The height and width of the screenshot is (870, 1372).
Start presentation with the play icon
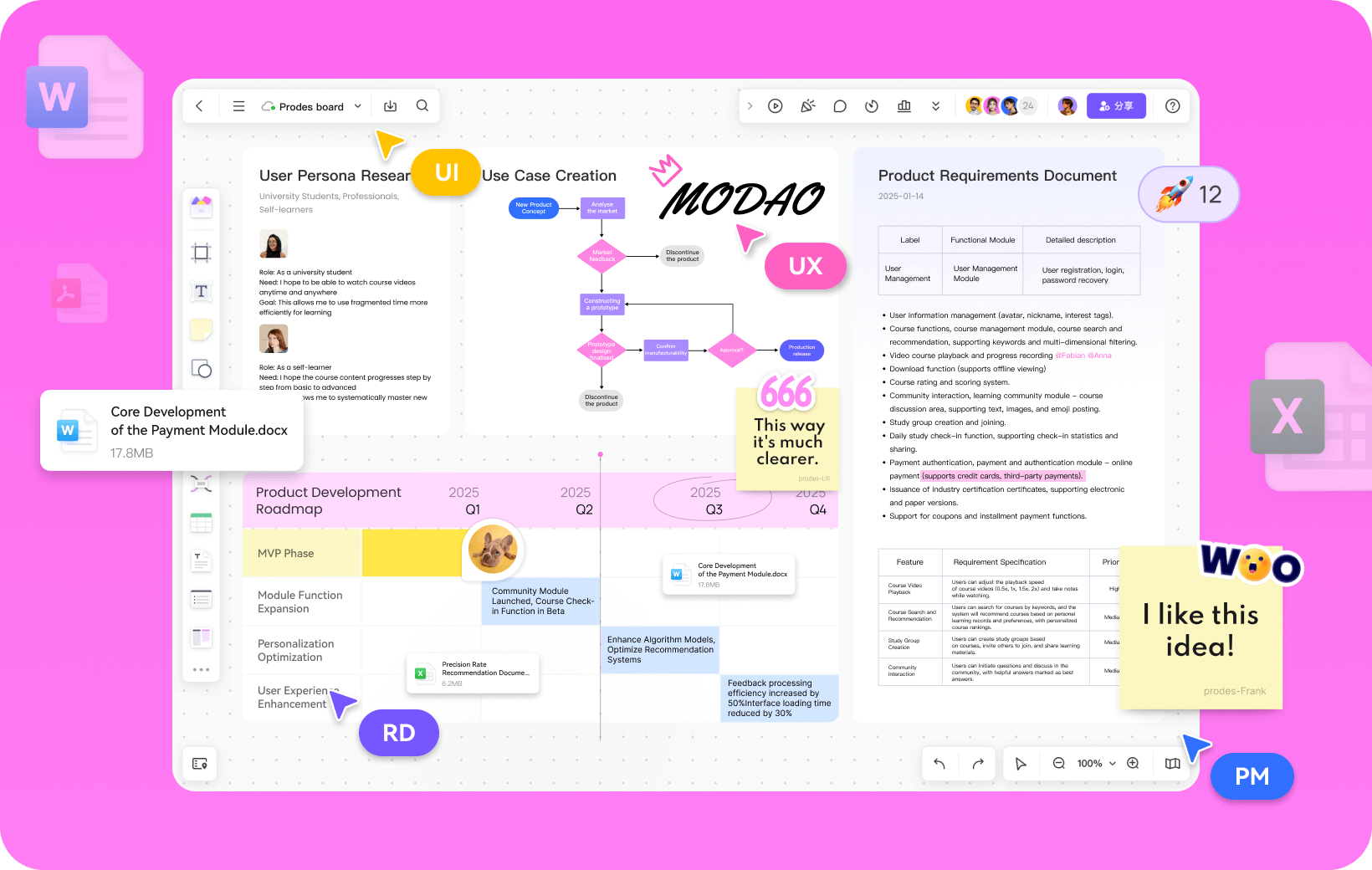pyautogui.click(x=776, y=106)
